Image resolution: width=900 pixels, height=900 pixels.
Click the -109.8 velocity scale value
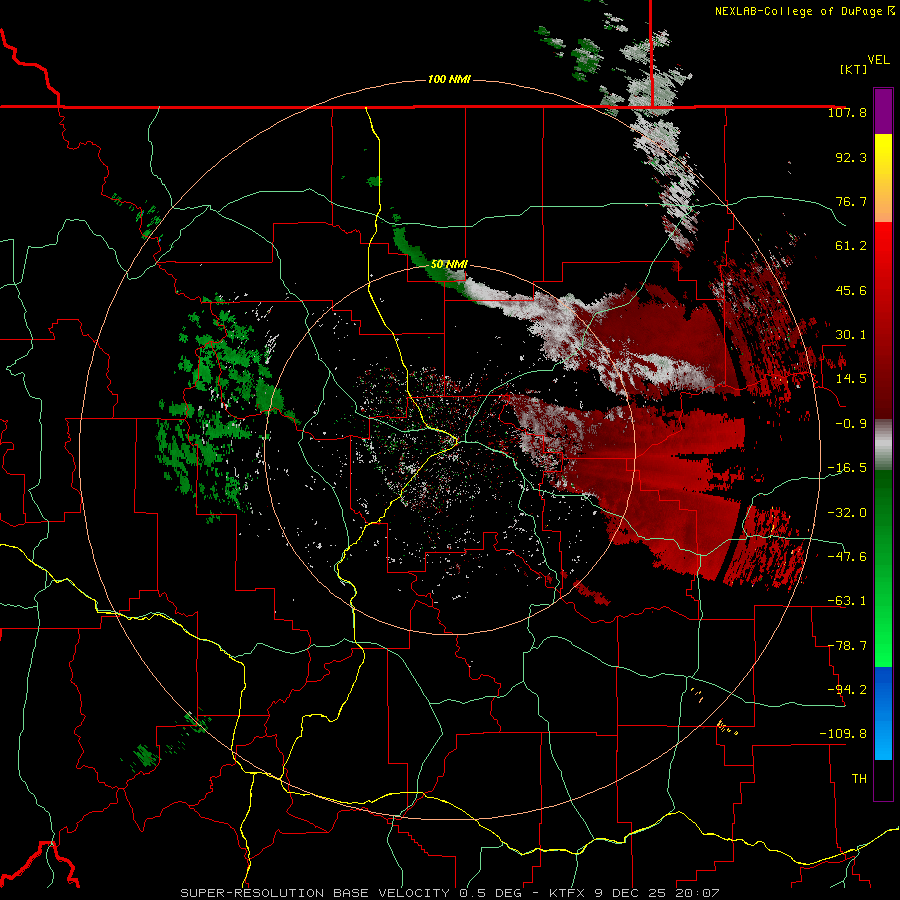click(843, 734)
